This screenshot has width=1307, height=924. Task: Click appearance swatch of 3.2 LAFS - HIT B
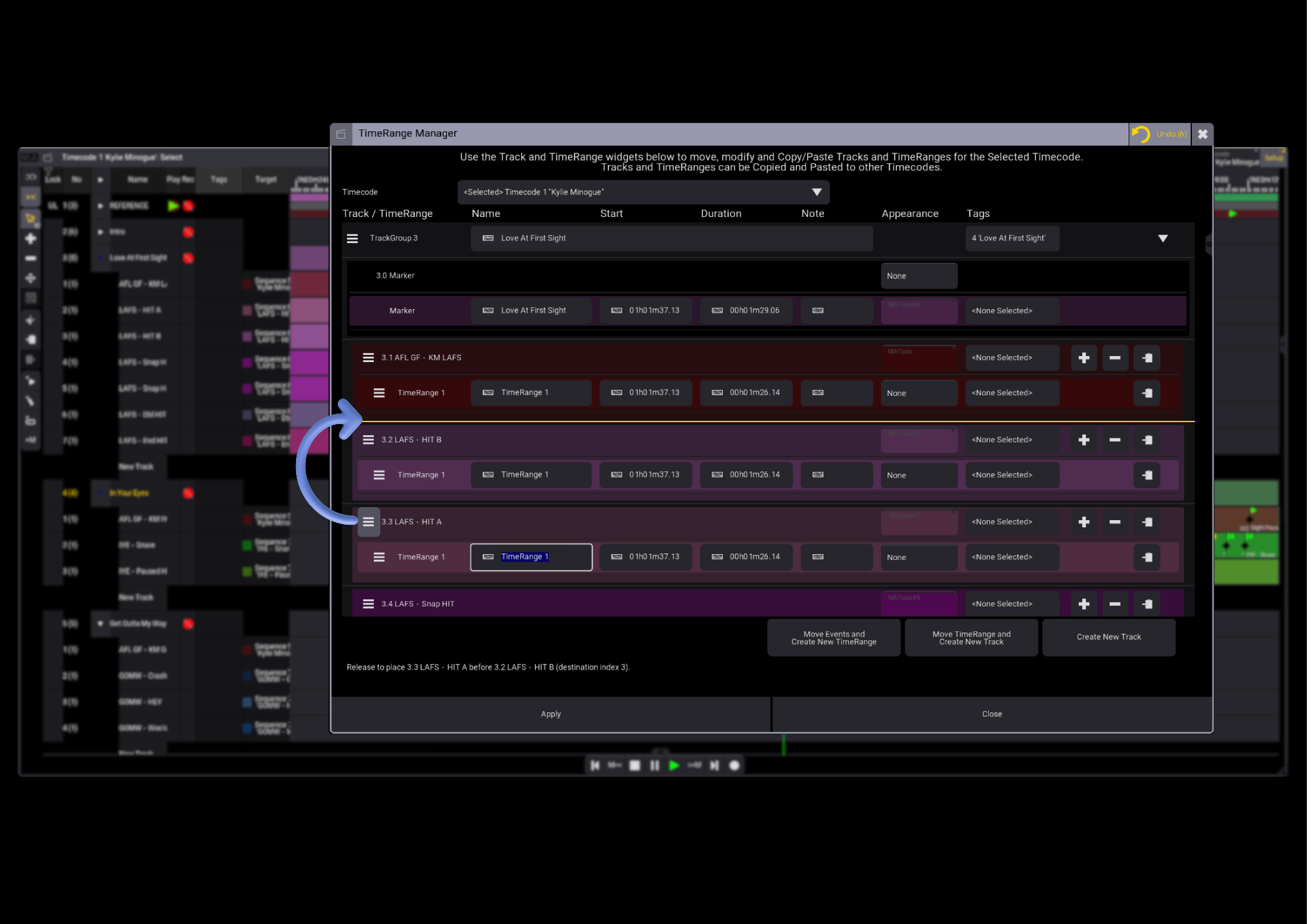click(919, 440)
